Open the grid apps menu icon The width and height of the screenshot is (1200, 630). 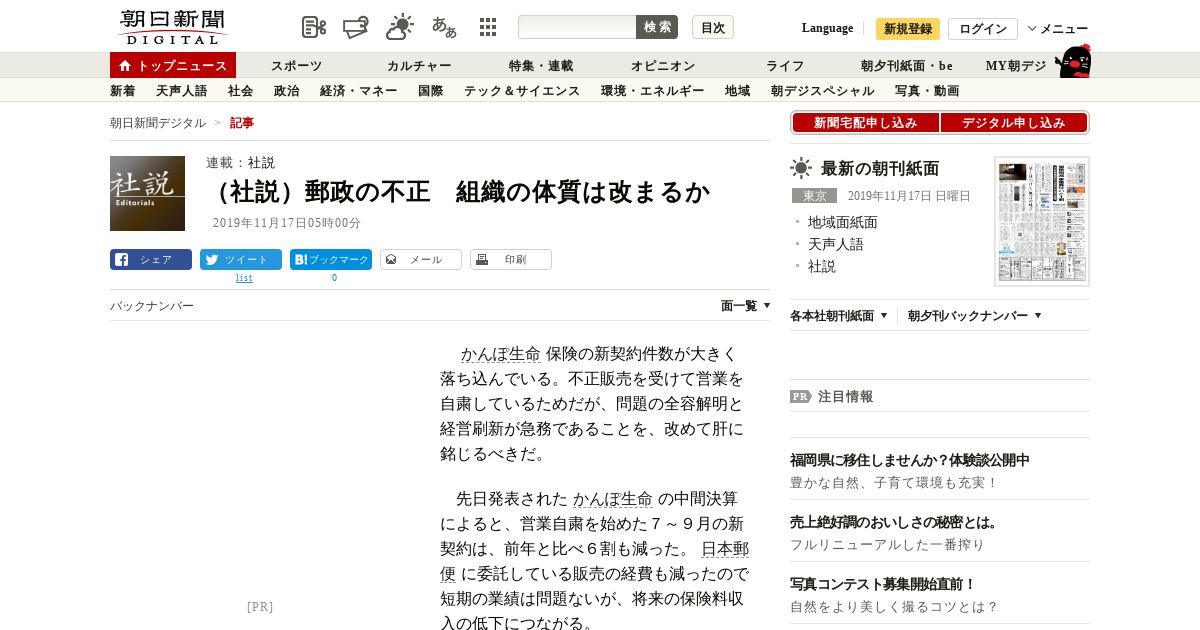[x=488, y=27]
